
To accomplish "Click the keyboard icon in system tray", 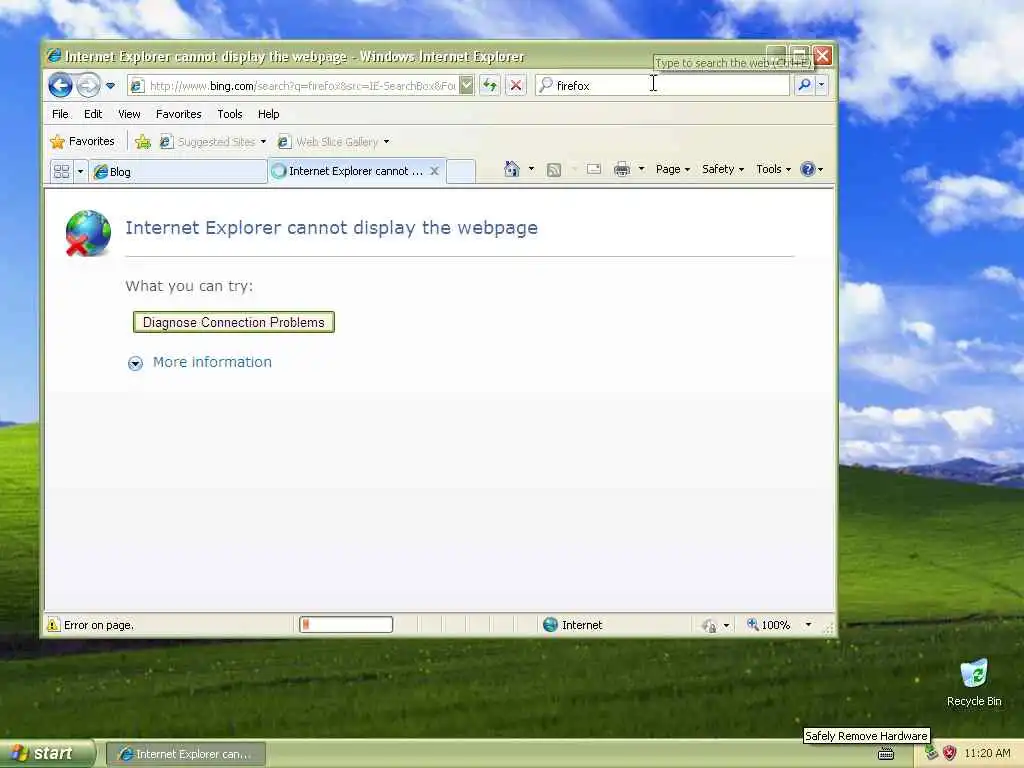I will (x=886, y=754).
